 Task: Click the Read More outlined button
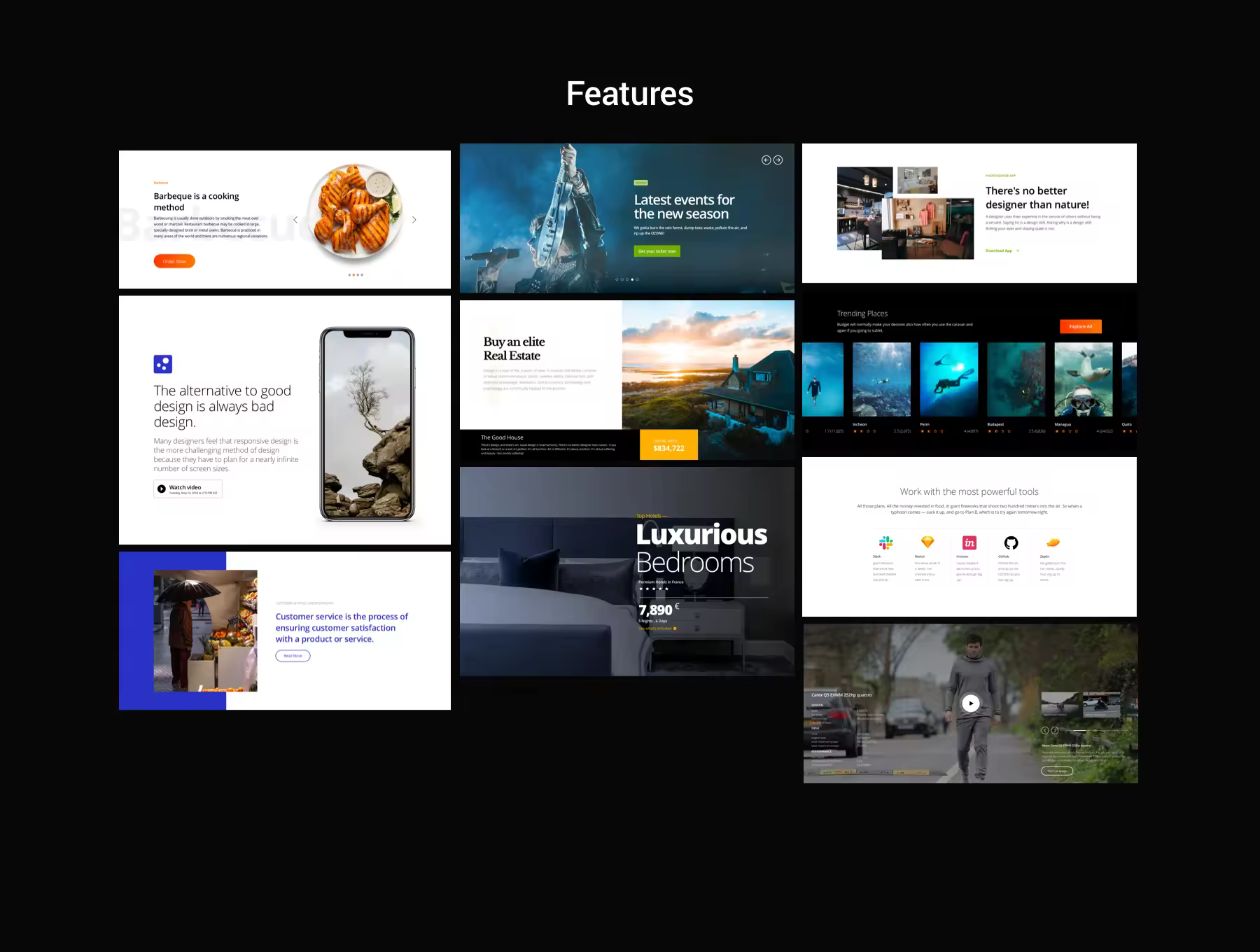tap(293, 656)
